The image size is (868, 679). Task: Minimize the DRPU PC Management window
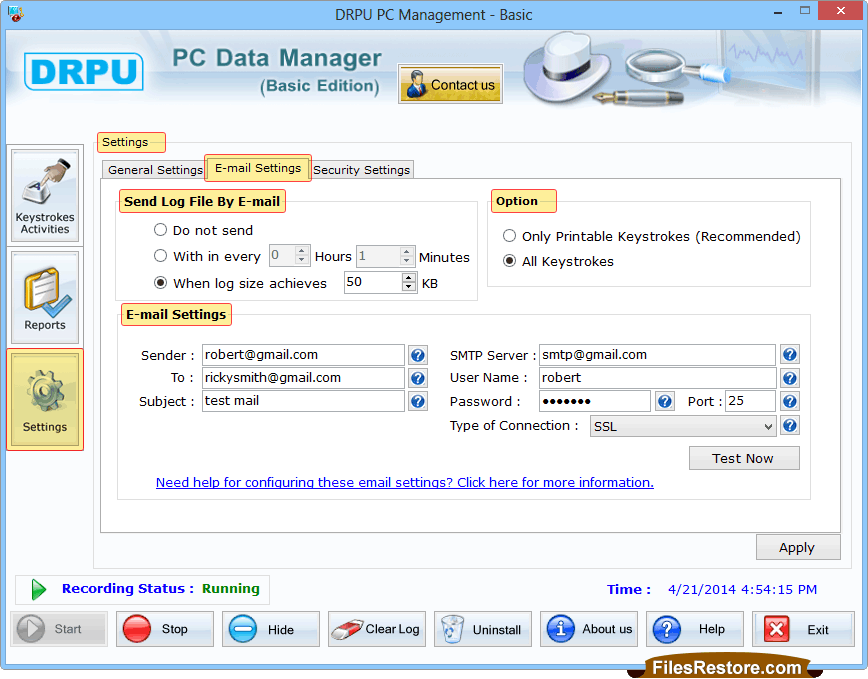(x=778, y=12)
